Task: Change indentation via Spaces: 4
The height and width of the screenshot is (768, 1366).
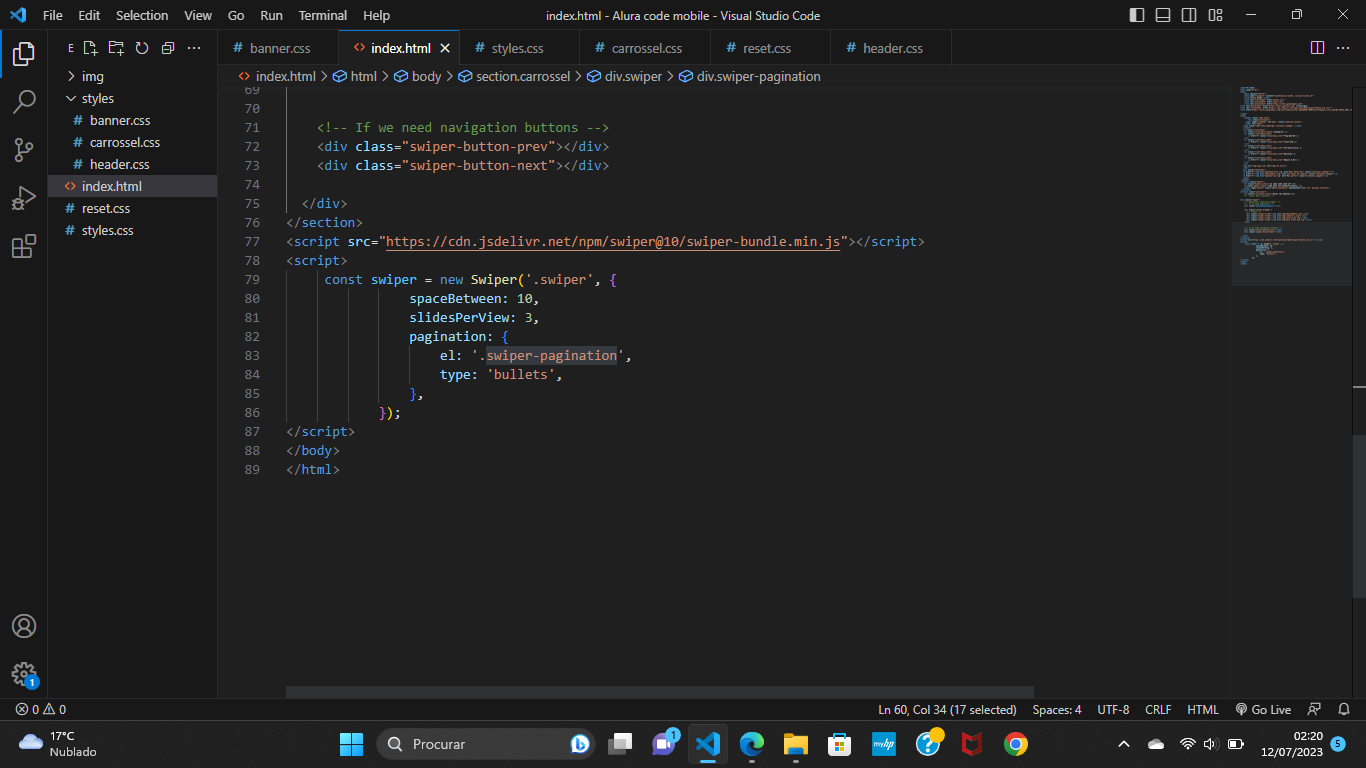Action: point(1057,709)
